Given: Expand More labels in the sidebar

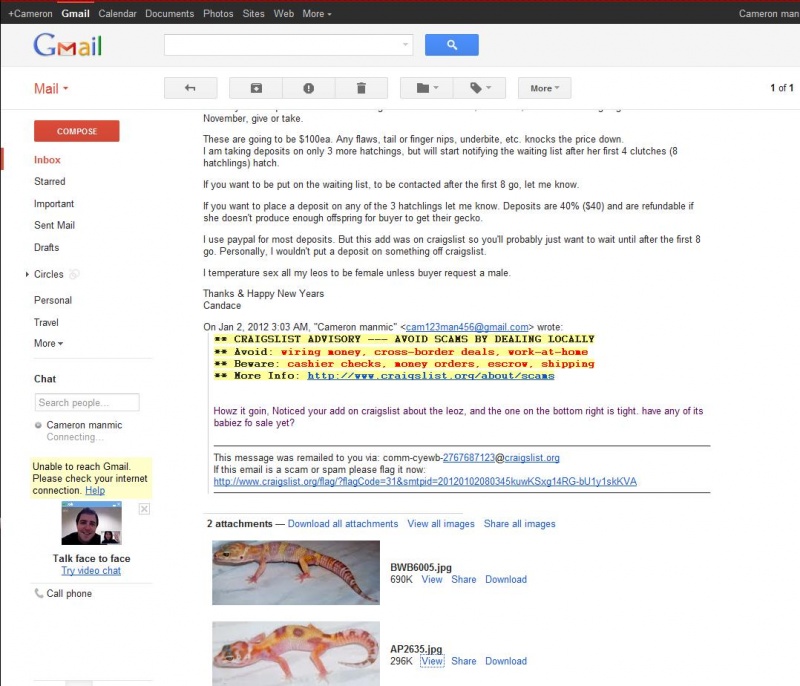Looking at the screenshot, I should point(48,343).
